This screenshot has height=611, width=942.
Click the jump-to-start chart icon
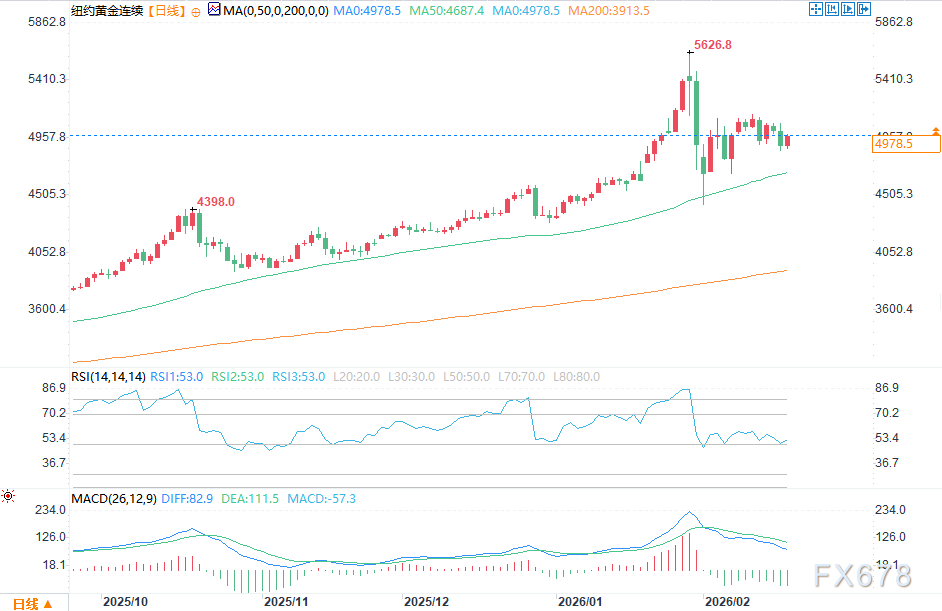pos(832,9)
